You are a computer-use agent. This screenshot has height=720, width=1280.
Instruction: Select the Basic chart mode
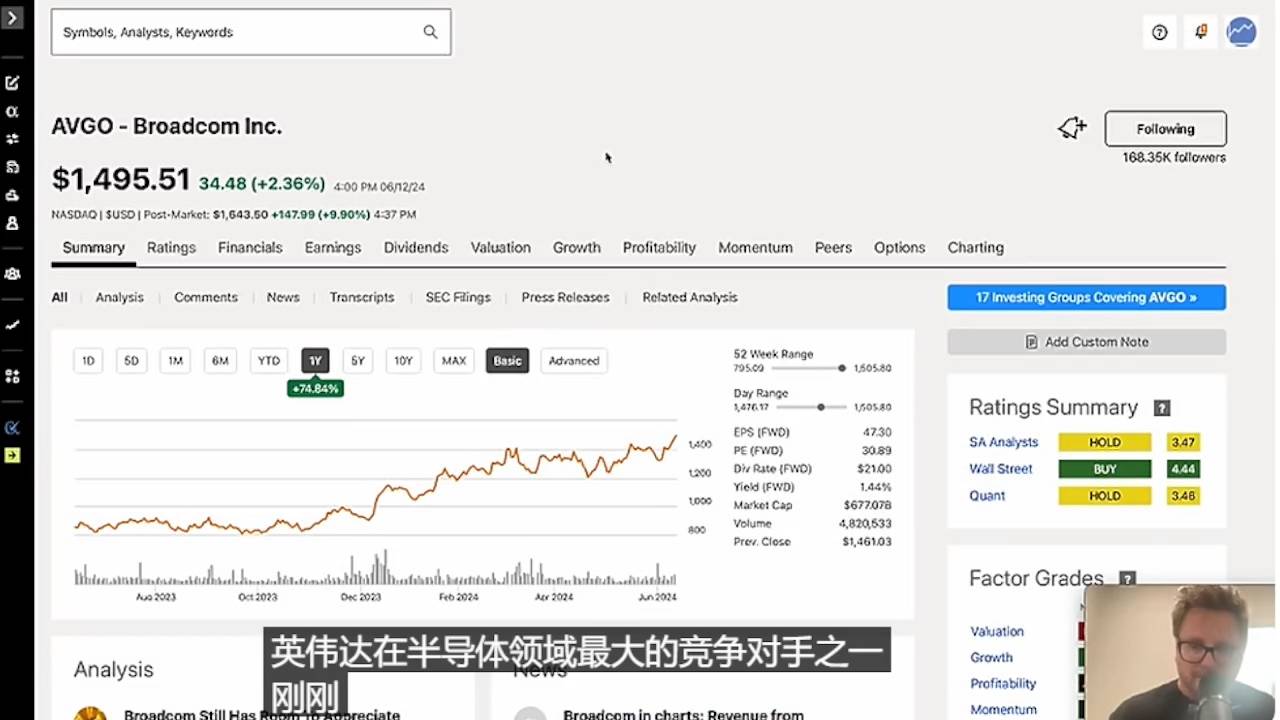point(507,361)
